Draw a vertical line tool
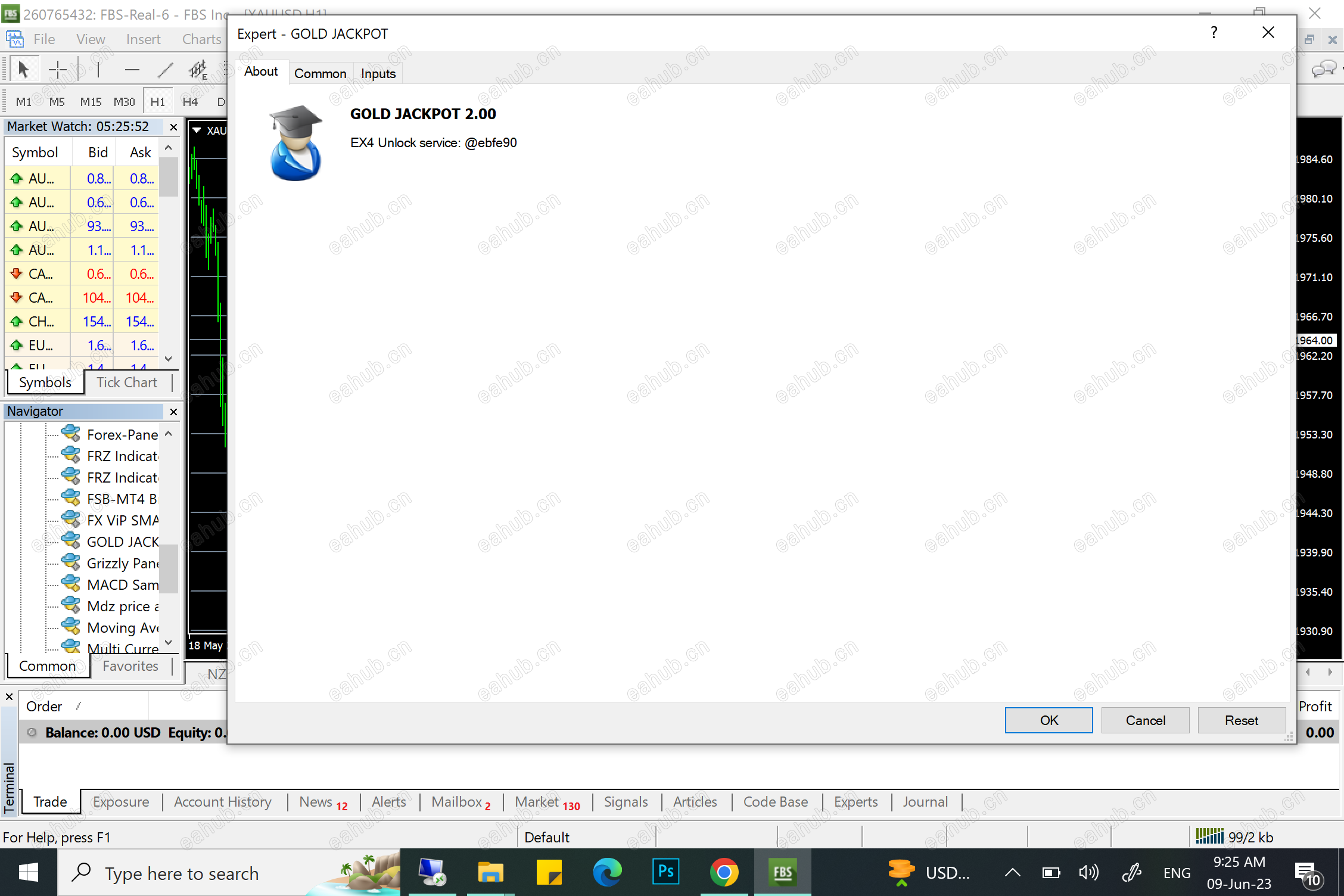 [x=98, y=70]
